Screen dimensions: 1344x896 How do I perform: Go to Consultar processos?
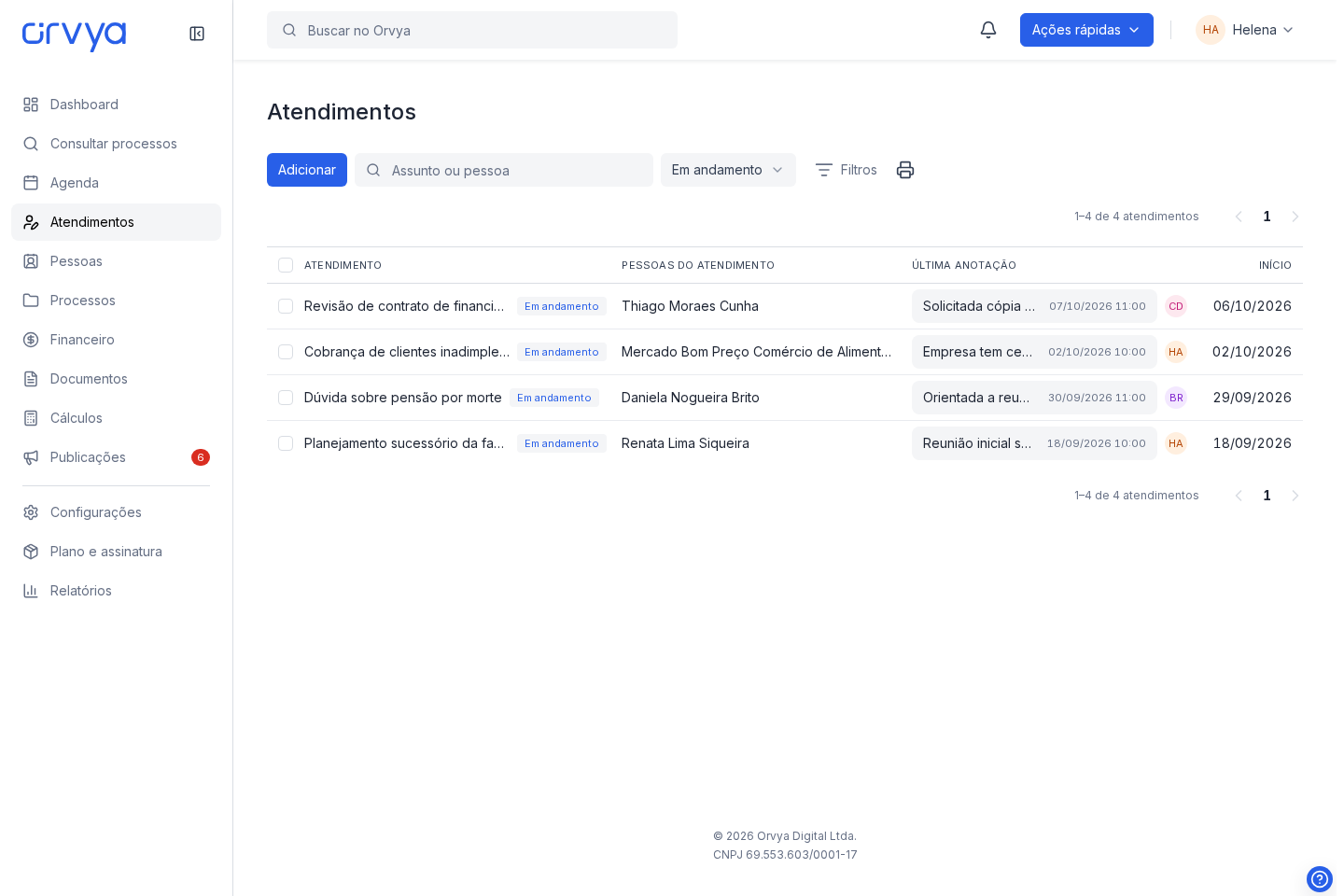click(116, 144)
